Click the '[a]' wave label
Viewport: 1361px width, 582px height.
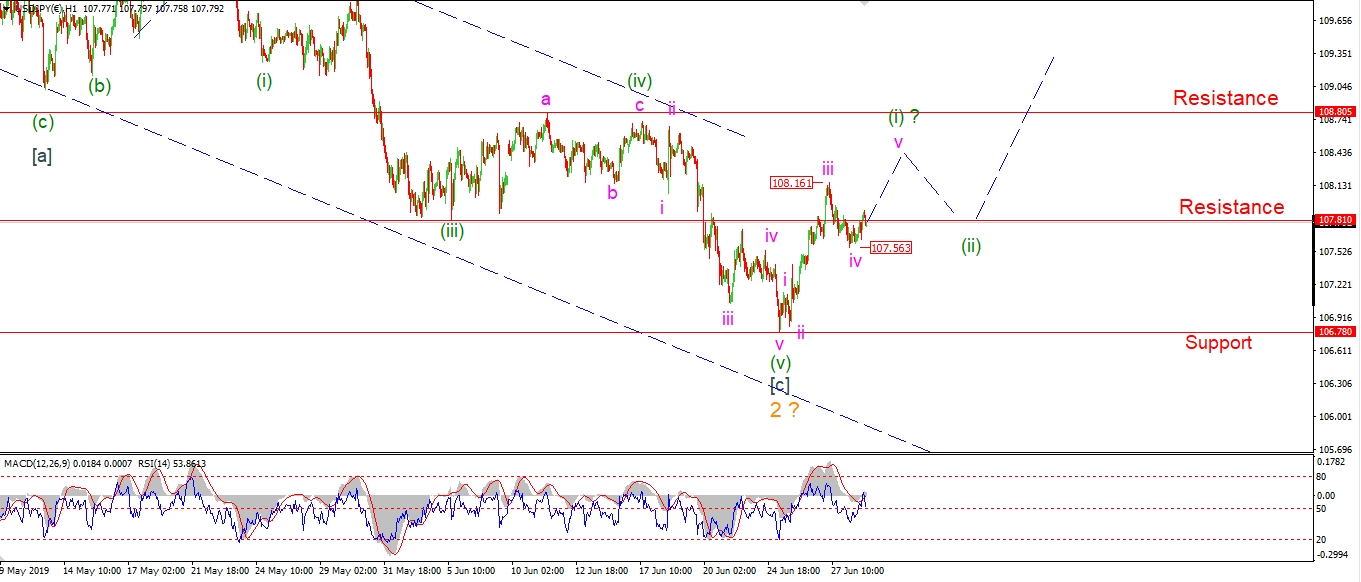42,155
